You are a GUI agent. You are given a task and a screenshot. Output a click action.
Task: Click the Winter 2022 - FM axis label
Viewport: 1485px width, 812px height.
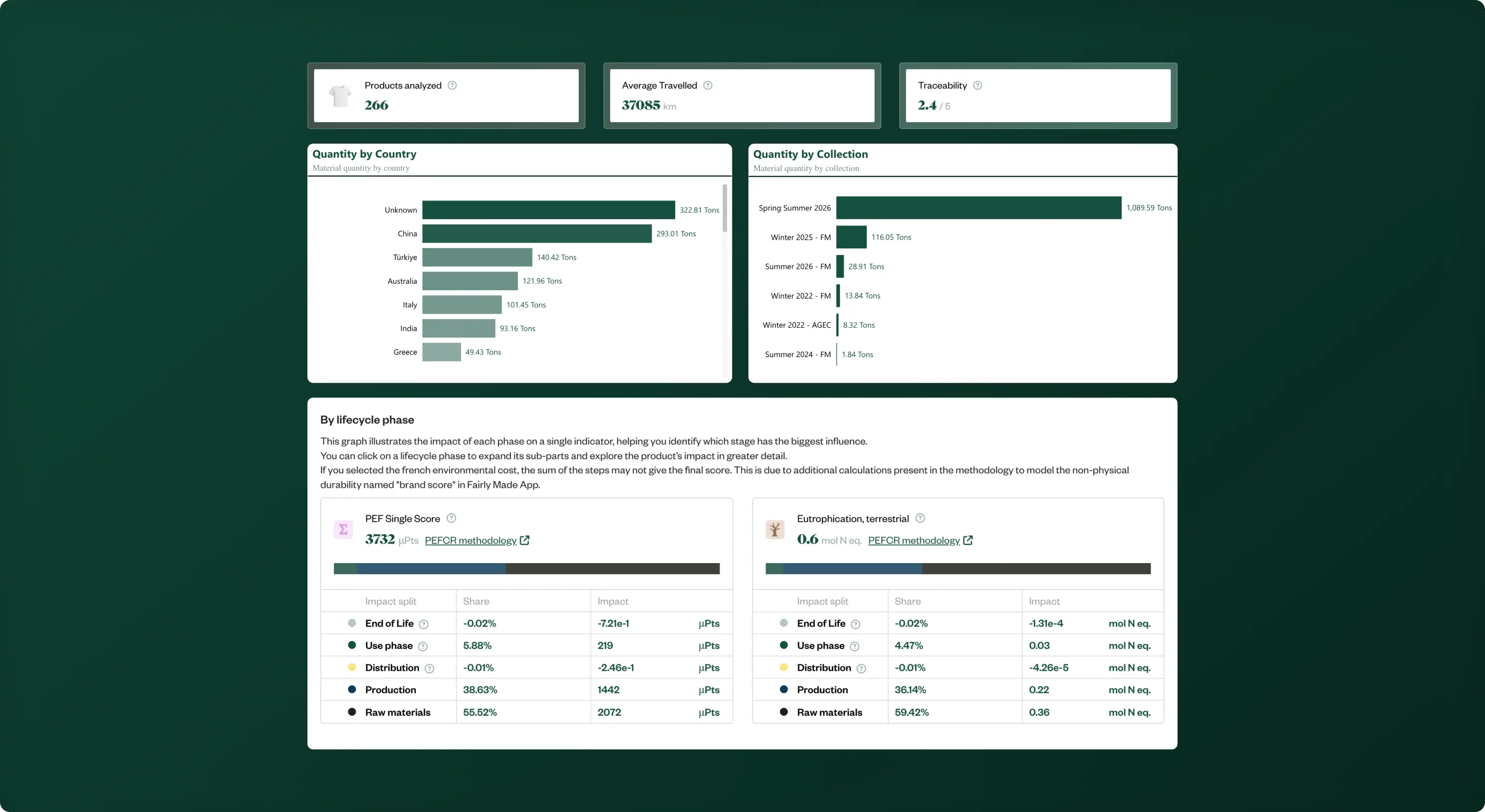tap(801, 296)
